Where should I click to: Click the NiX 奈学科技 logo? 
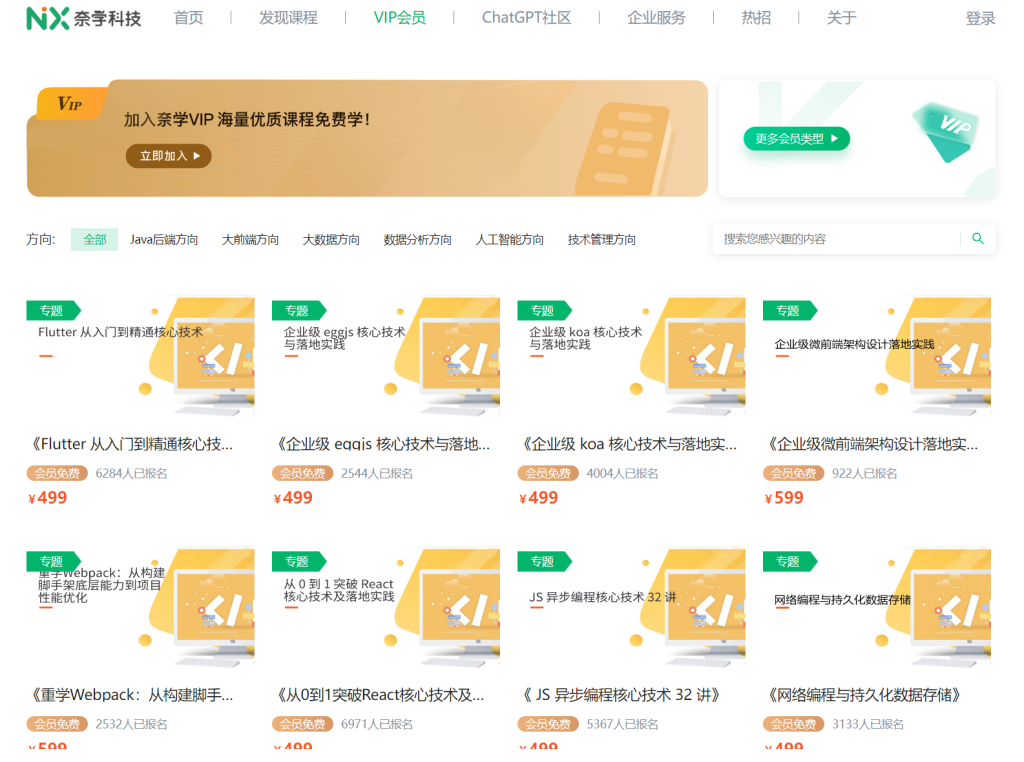pyautogui.click(x=84, y=18)
